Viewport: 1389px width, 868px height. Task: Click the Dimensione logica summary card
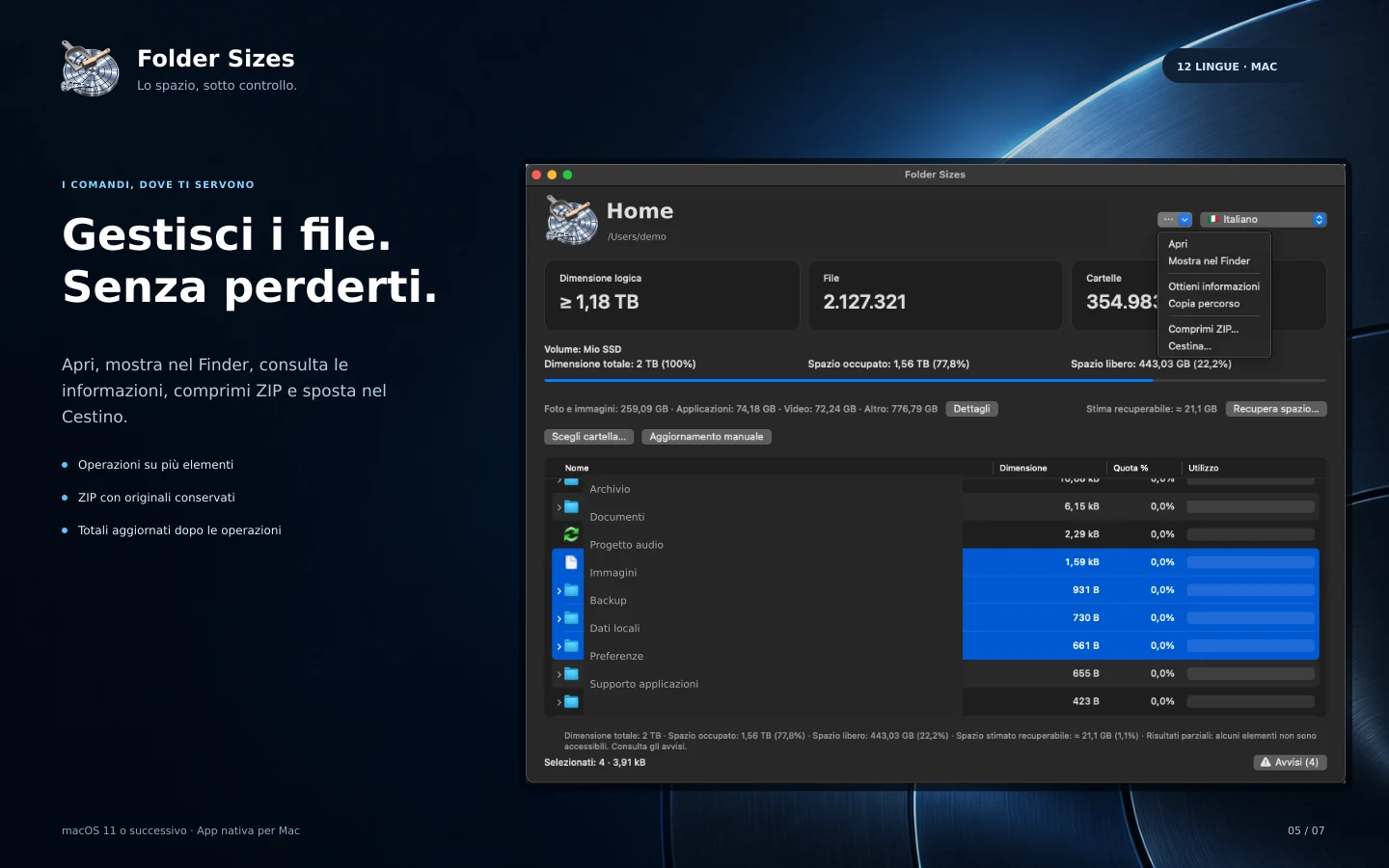672,295
